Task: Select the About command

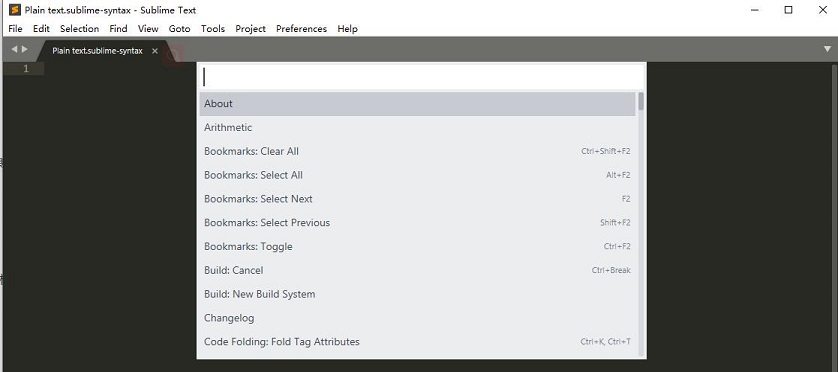Action: pyautogui.click(x=417, y=104)
